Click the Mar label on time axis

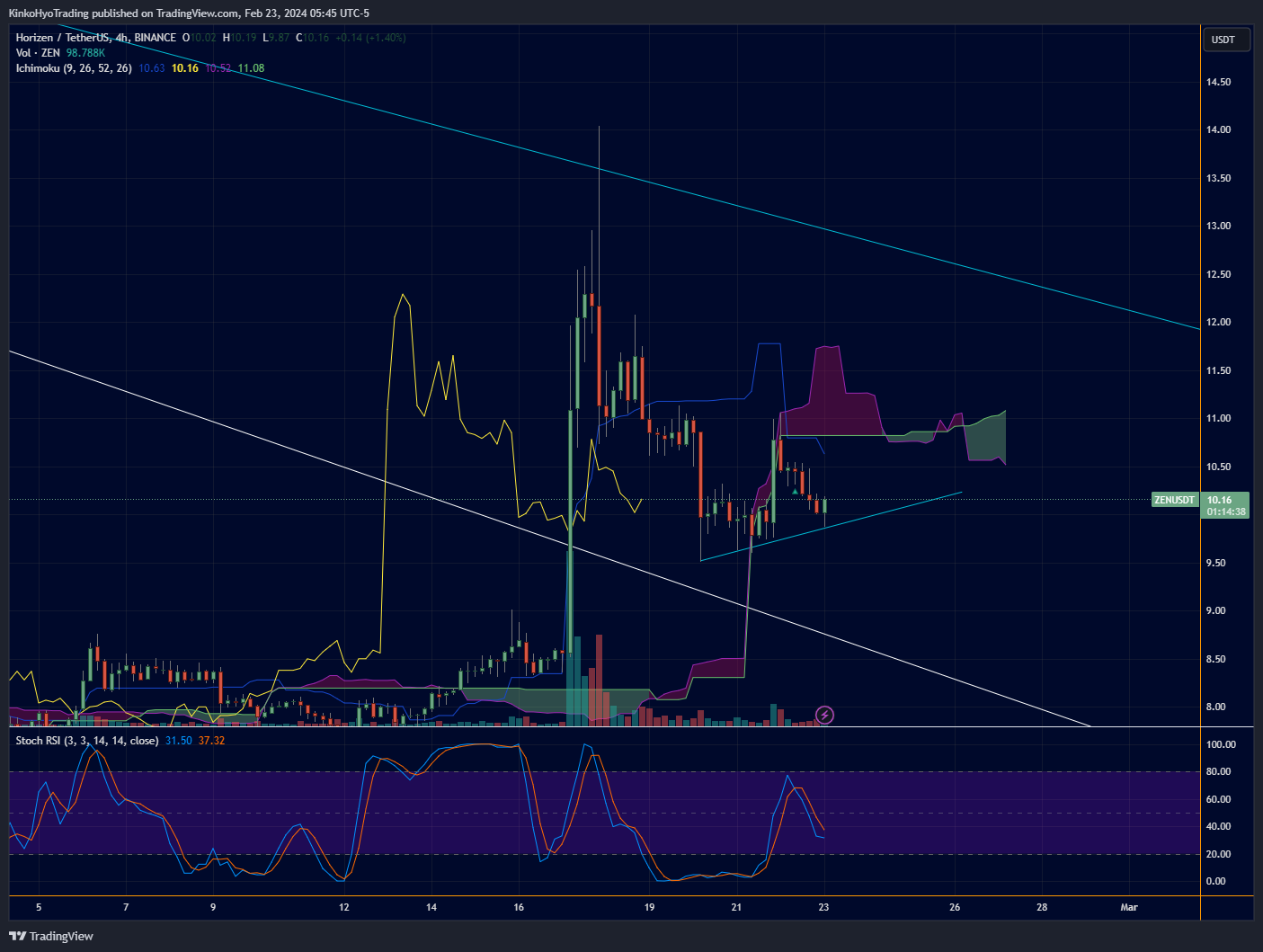pyautogui.click(x=1129, y=907)
